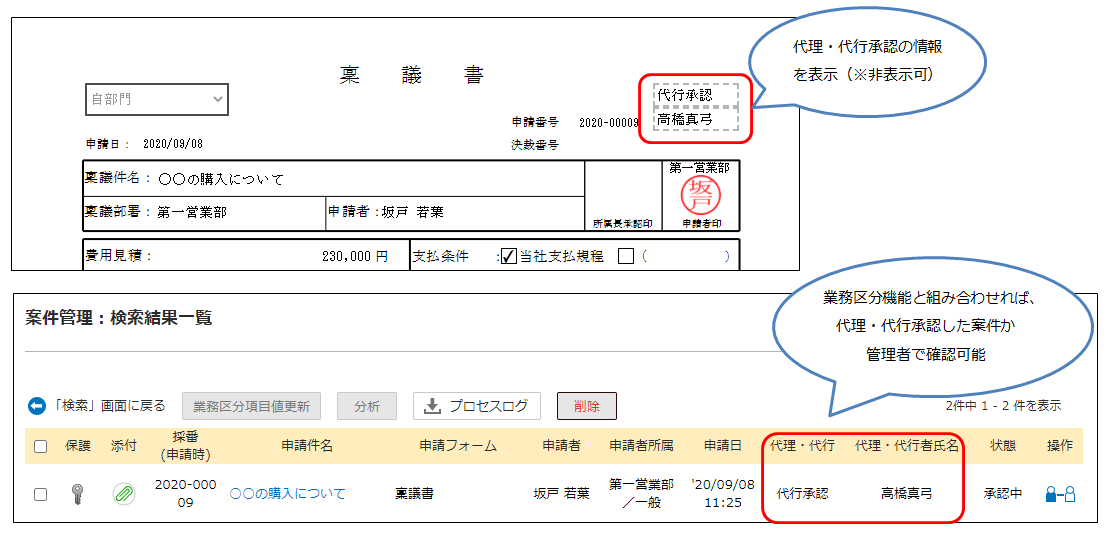Click the 代行承認 box on the form
This screenshot has height=533, width=1108.
(697, 95)
